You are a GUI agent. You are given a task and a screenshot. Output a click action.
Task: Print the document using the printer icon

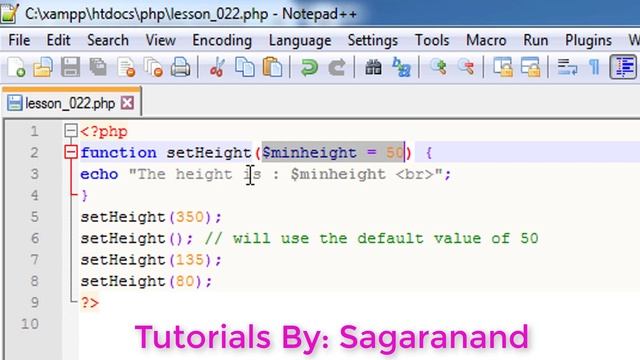[x=180, y=67]
